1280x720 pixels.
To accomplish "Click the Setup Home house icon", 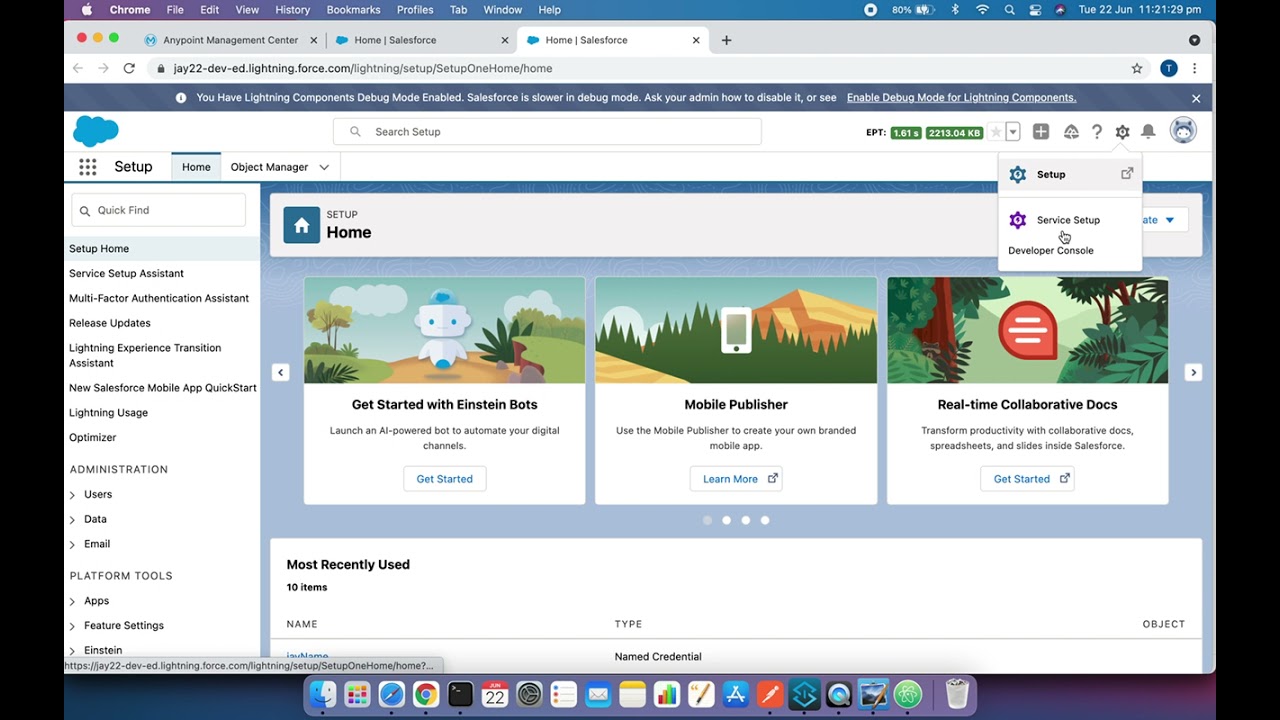I will point(302,225).
